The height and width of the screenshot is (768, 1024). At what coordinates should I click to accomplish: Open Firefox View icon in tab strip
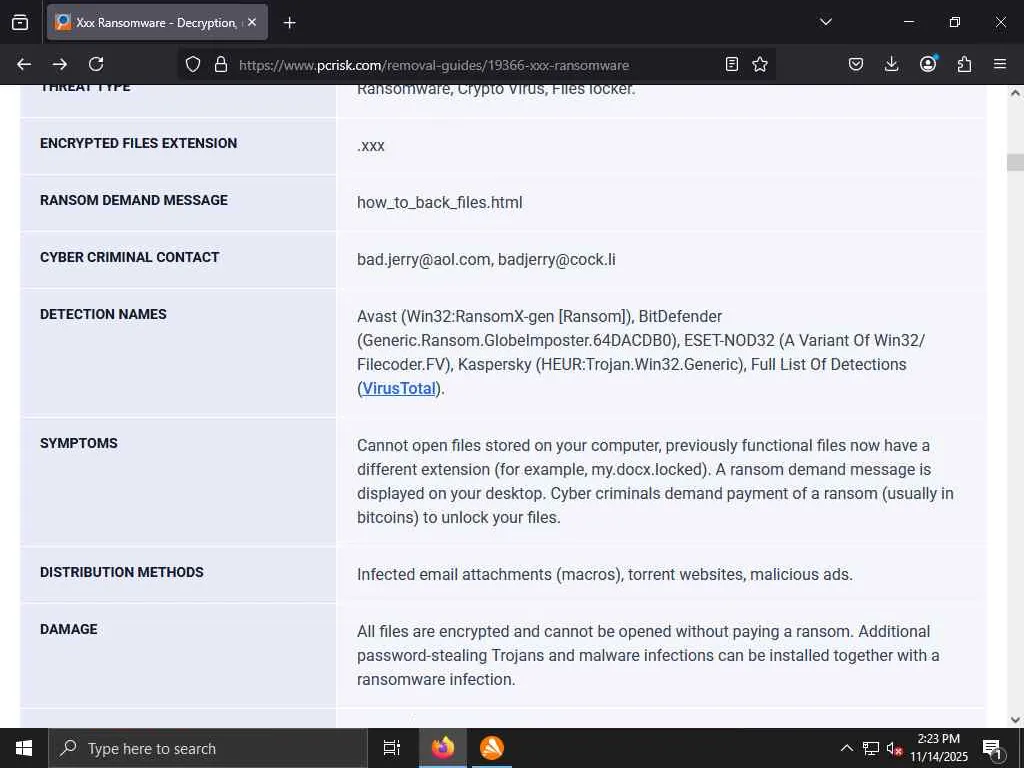(20, 22)
